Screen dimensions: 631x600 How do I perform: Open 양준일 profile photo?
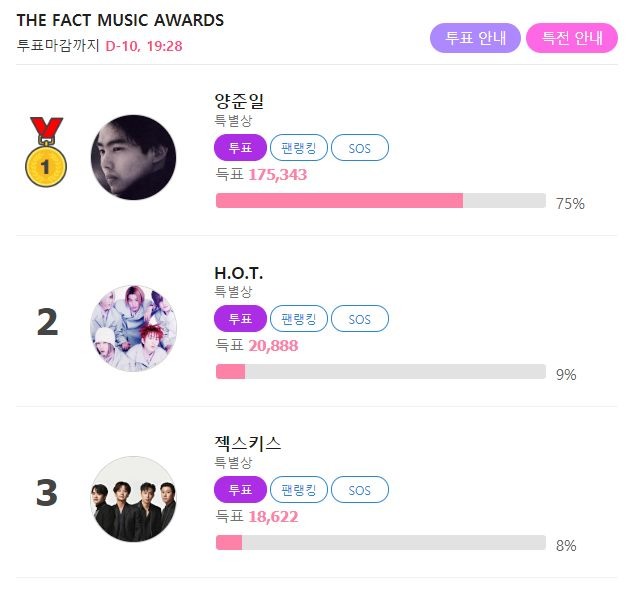(134, 157)
